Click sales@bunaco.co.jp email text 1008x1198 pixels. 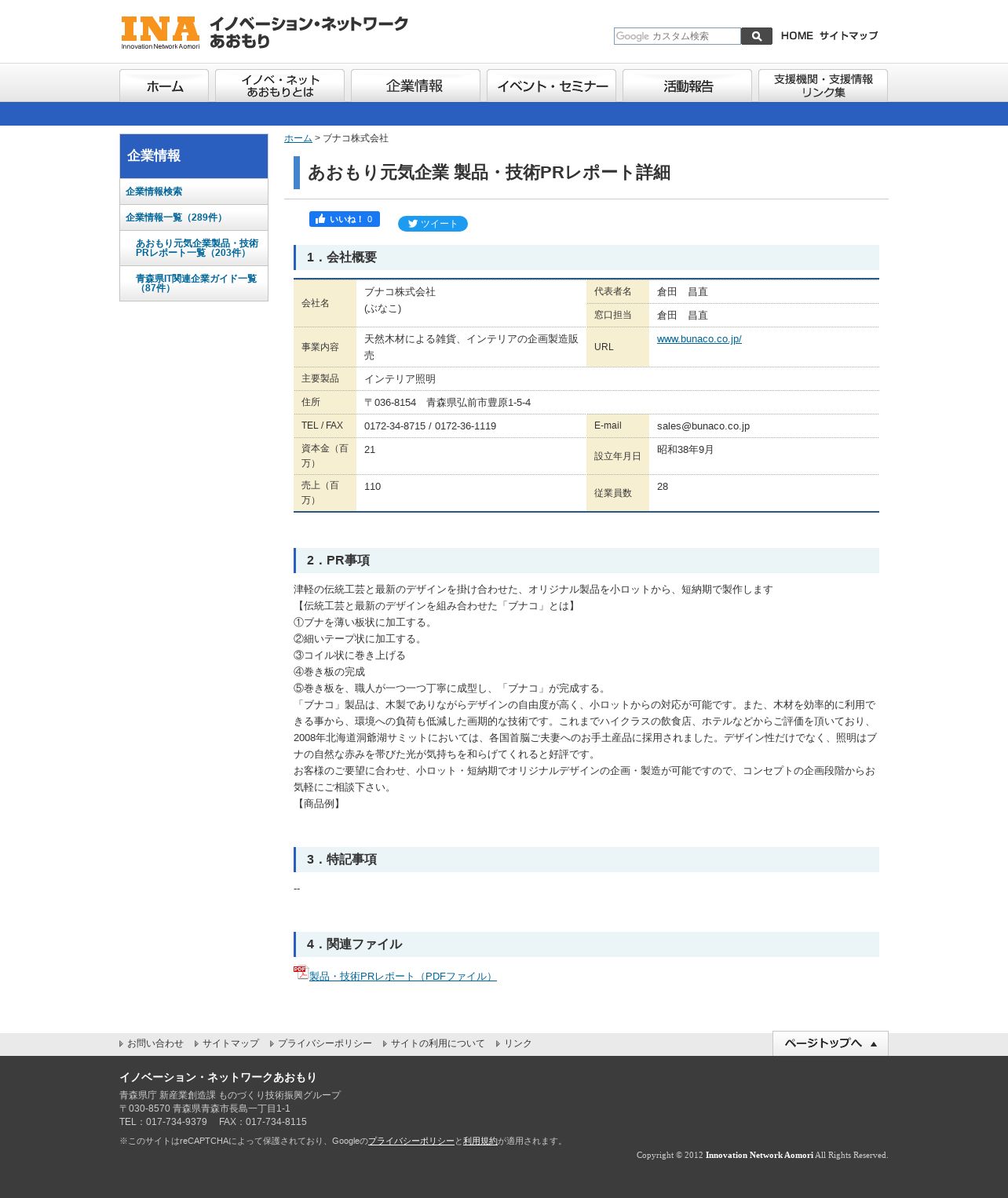tap(703, 426)
